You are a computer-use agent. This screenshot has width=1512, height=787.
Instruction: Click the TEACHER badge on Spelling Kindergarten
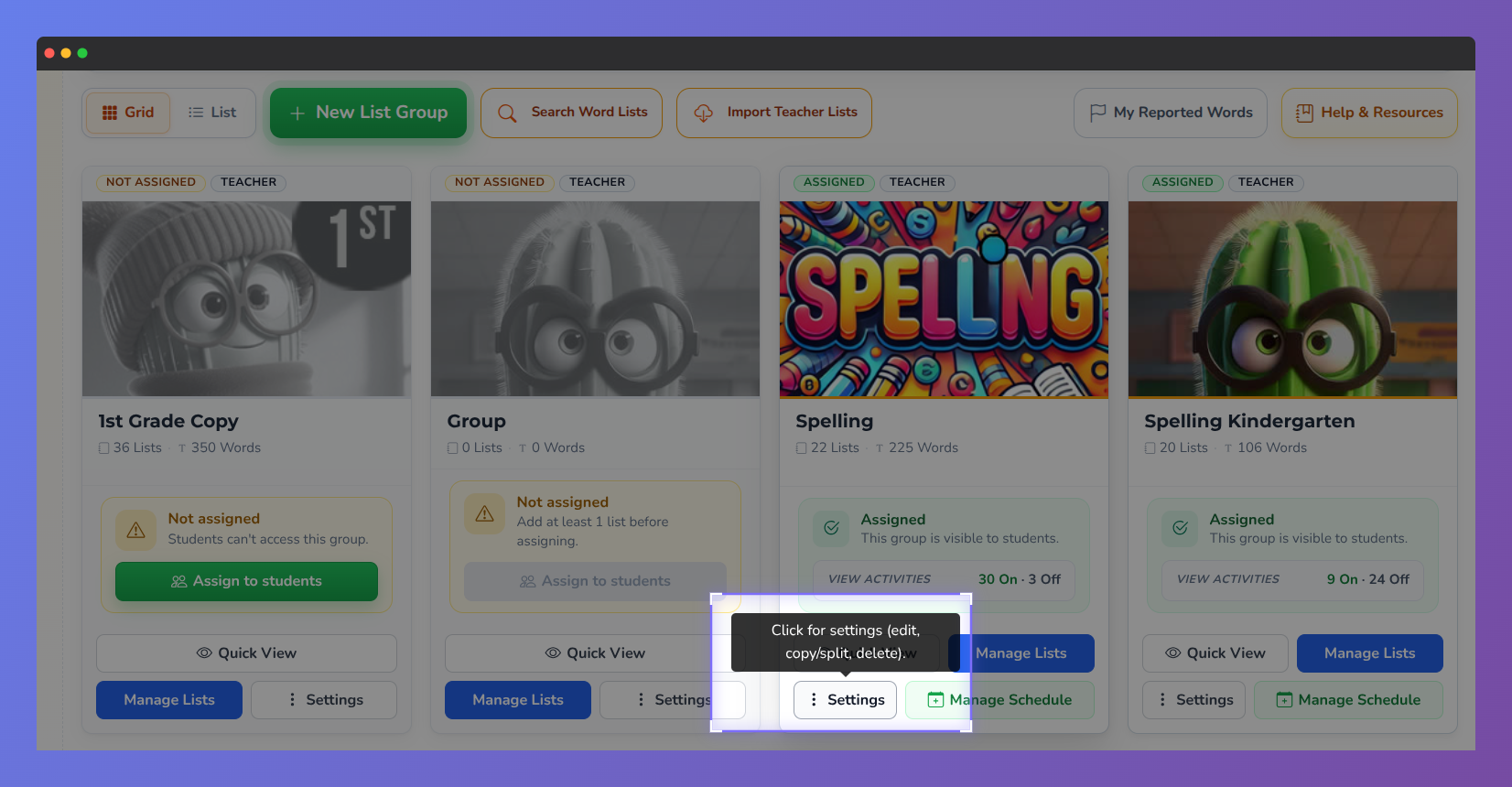(1266, 182)
